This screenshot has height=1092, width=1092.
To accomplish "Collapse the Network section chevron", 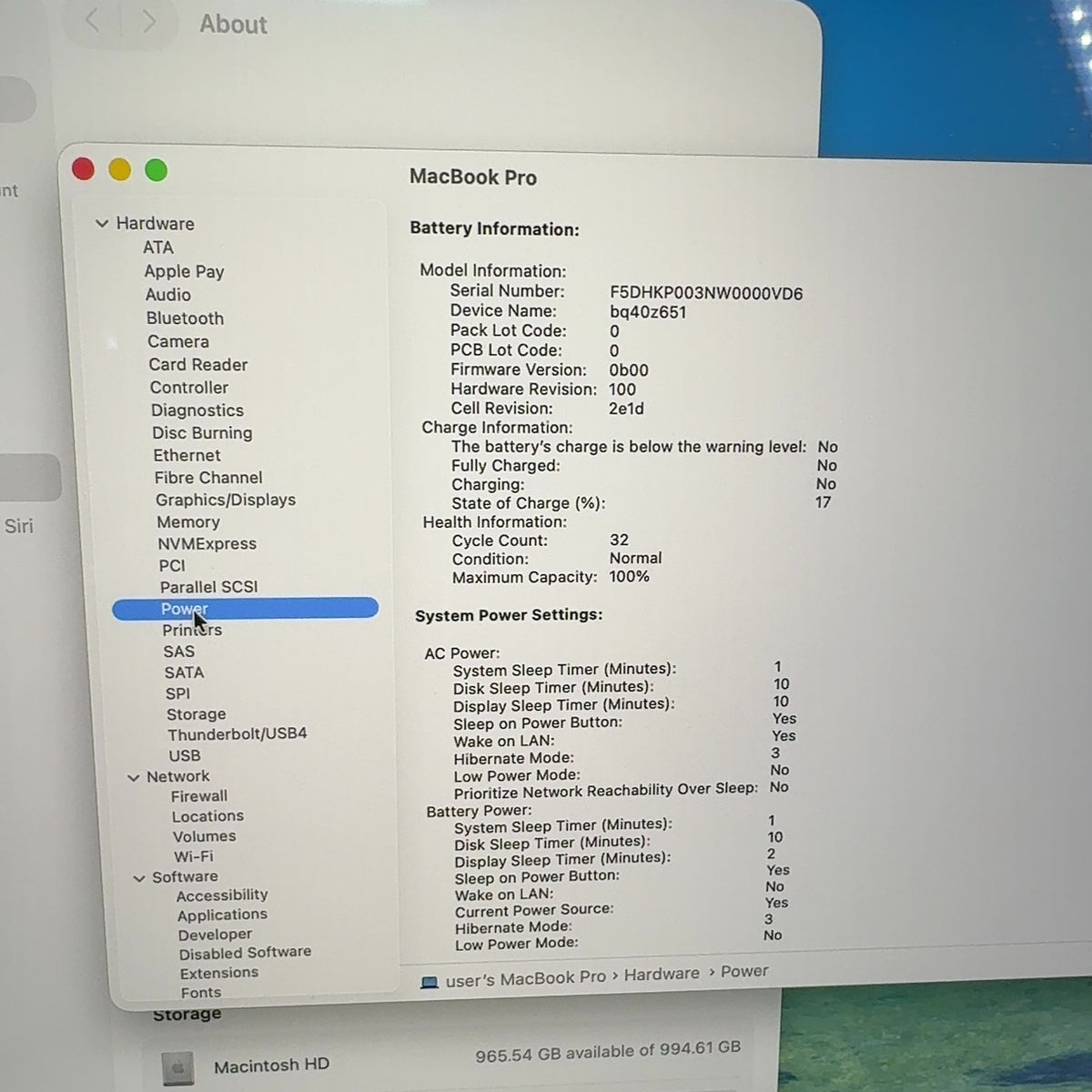I will coord(134,777).
